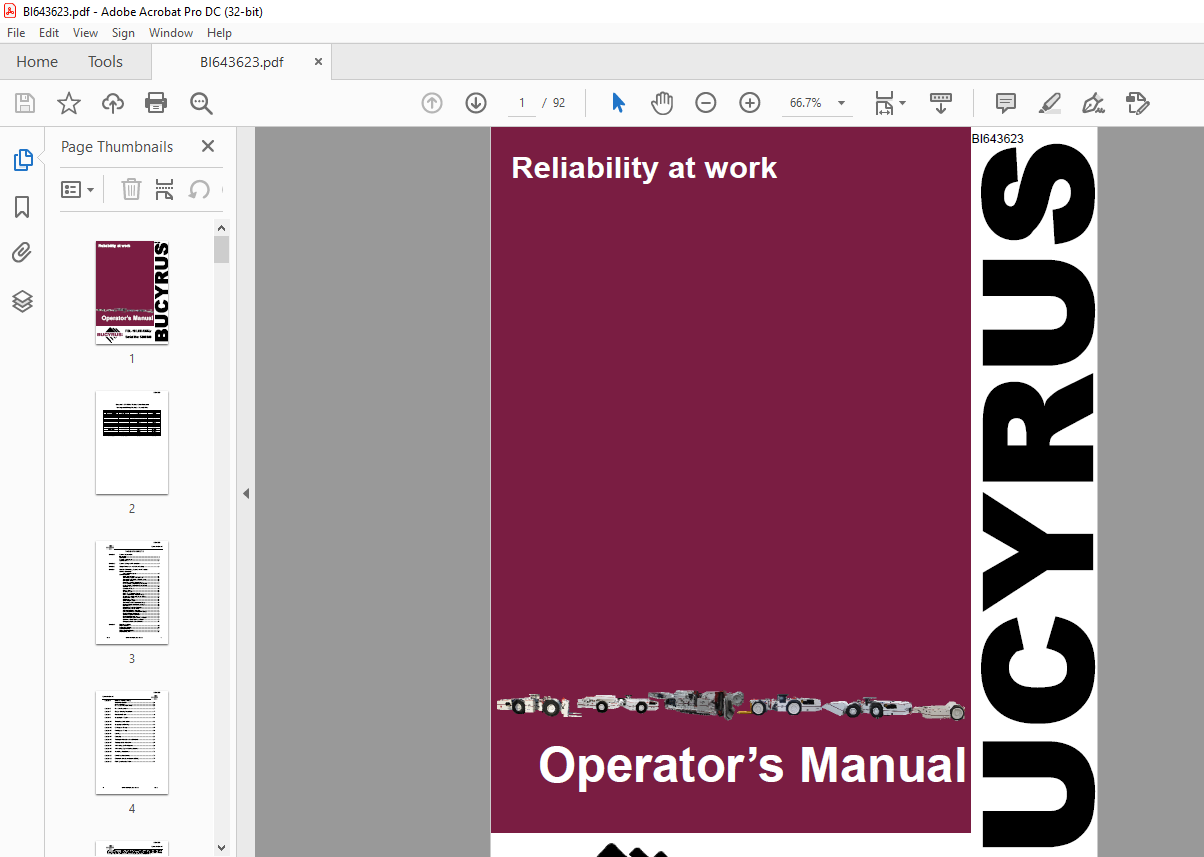Click the 'Reliability at work' heading

tap(644, 168)
